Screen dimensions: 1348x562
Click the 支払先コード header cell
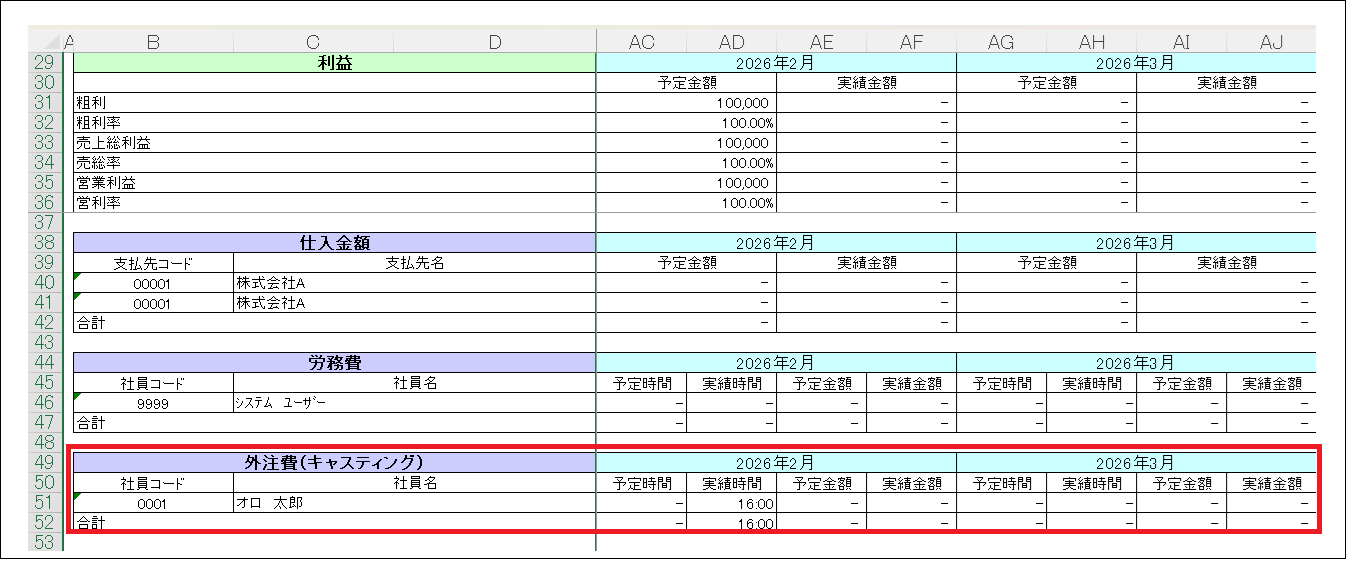[x=153, y=262]
